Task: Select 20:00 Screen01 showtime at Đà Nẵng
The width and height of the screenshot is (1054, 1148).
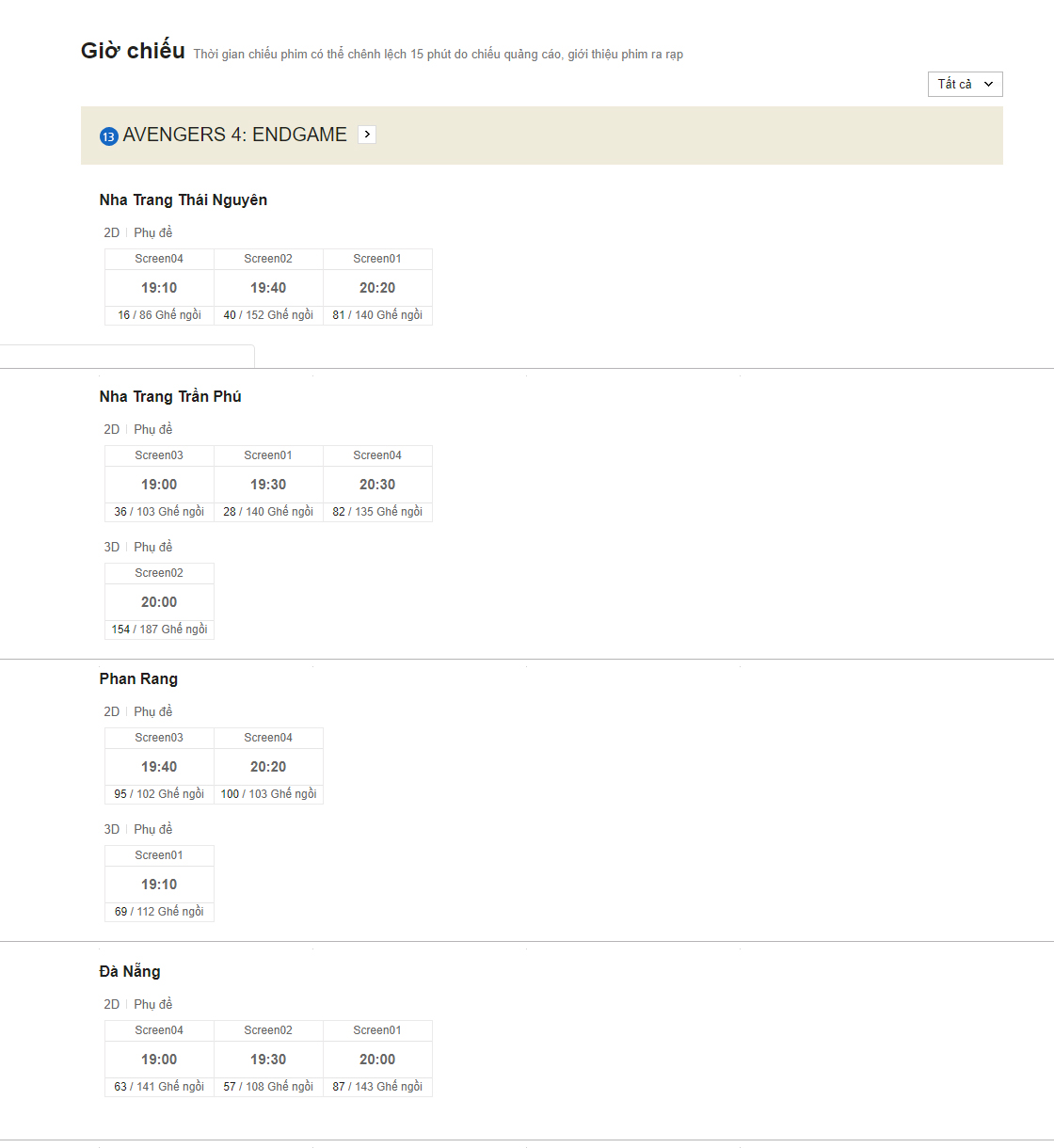Action: tap(377, 1060)
